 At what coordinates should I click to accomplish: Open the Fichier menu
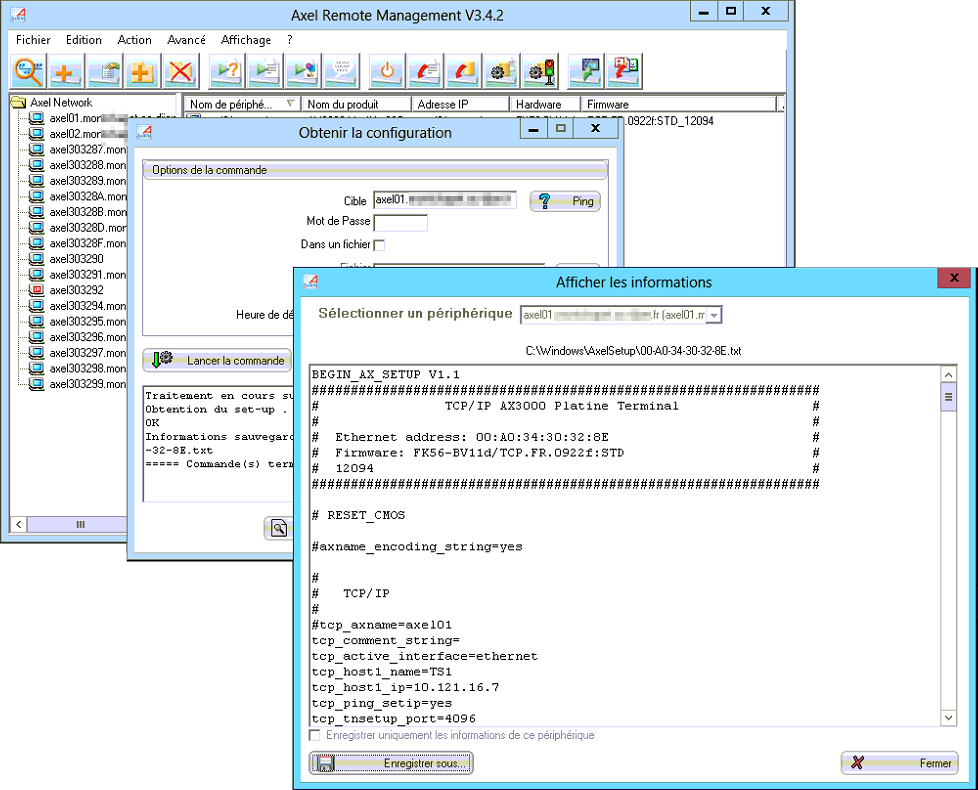[33, 40]
